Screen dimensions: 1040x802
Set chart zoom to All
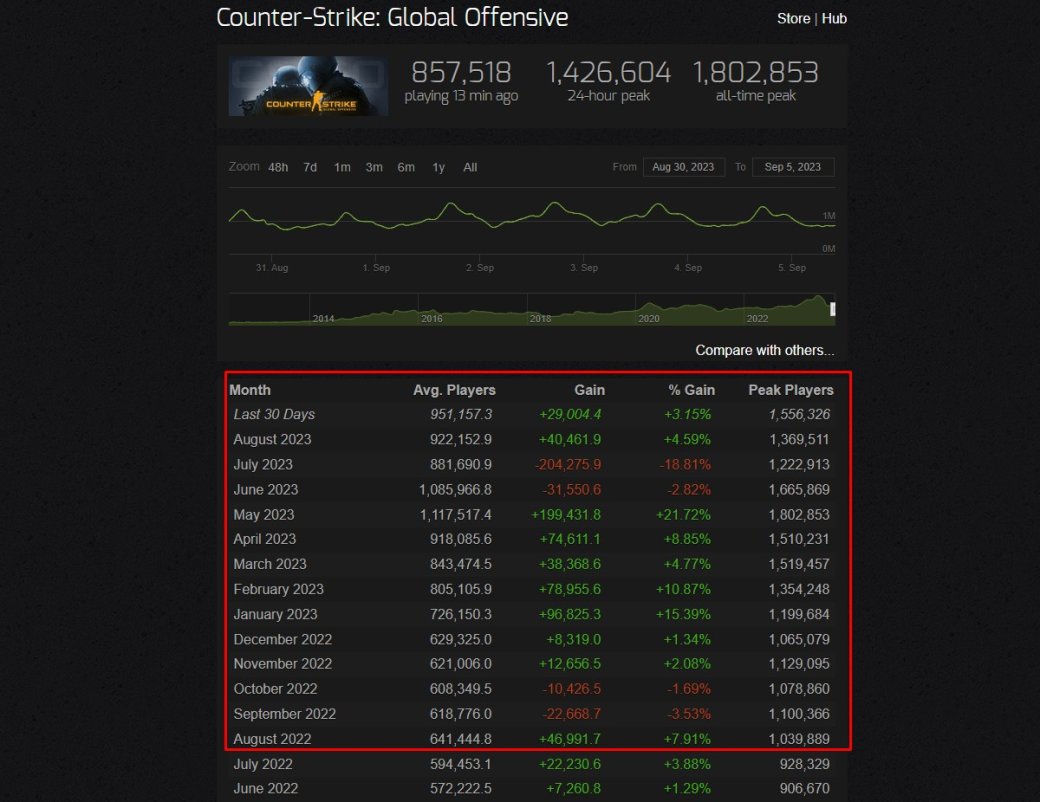[470, 167]
